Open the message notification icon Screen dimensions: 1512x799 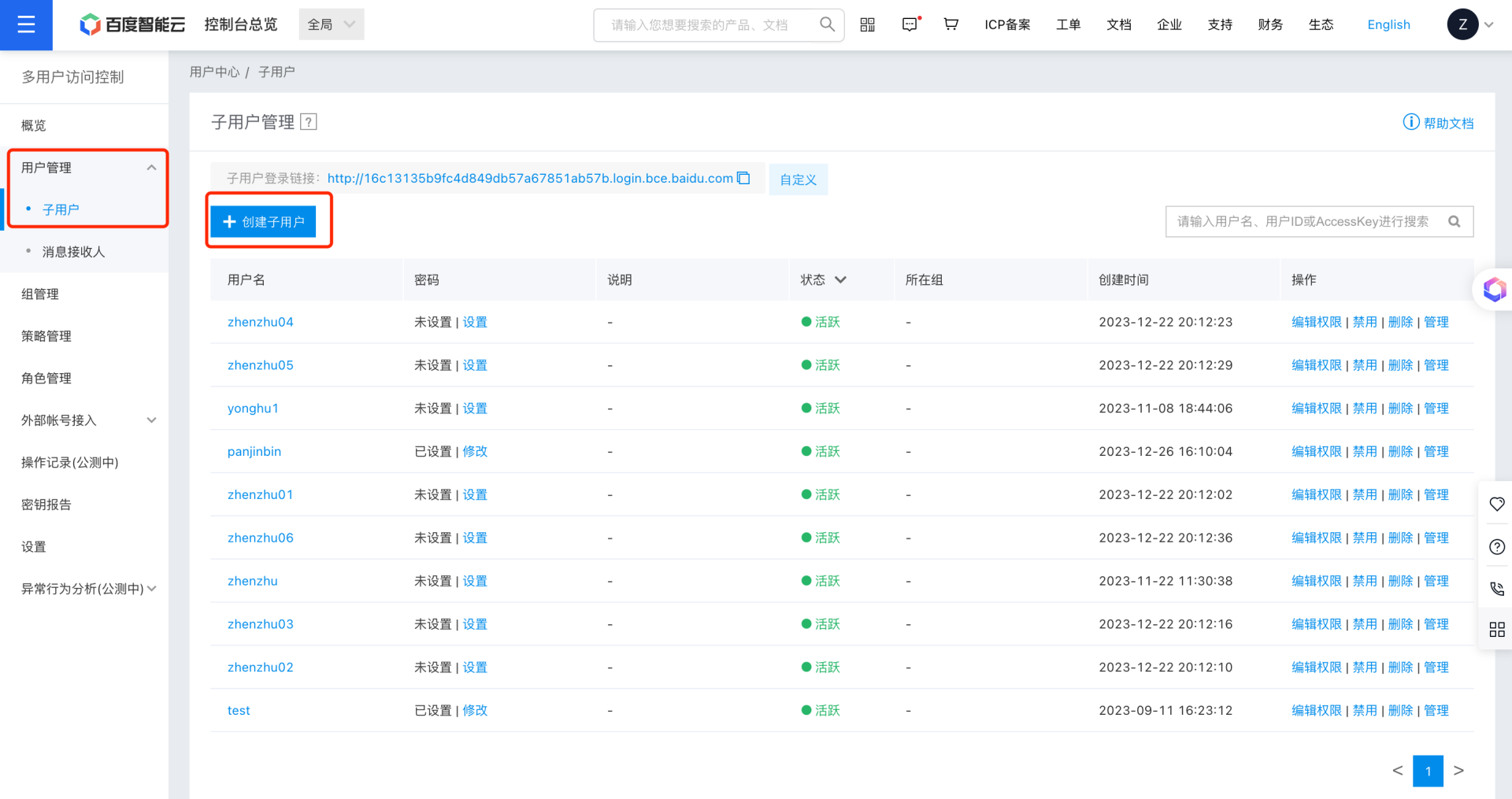910,24
